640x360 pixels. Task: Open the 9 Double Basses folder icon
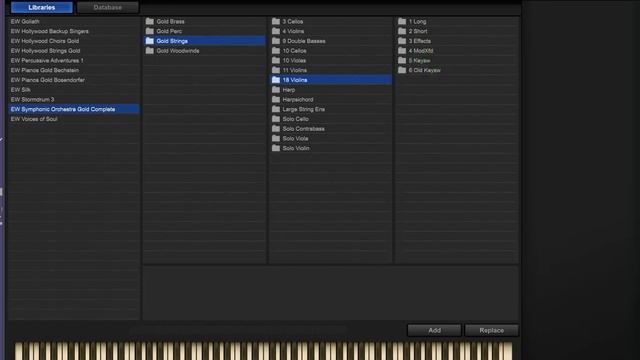coord(276,41)
